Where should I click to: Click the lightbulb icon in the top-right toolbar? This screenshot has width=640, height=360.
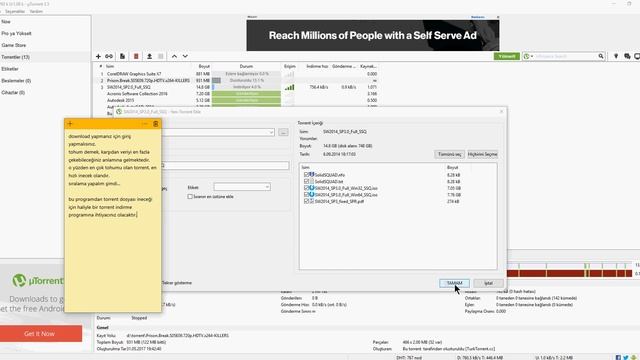coord(616,56)
